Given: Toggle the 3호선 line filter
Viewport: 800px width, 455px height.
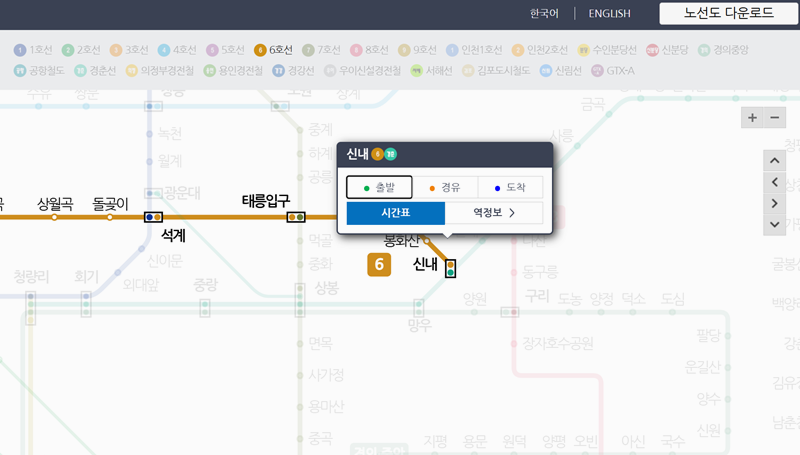Looking at the screenshot, I should tap(129, 50).
